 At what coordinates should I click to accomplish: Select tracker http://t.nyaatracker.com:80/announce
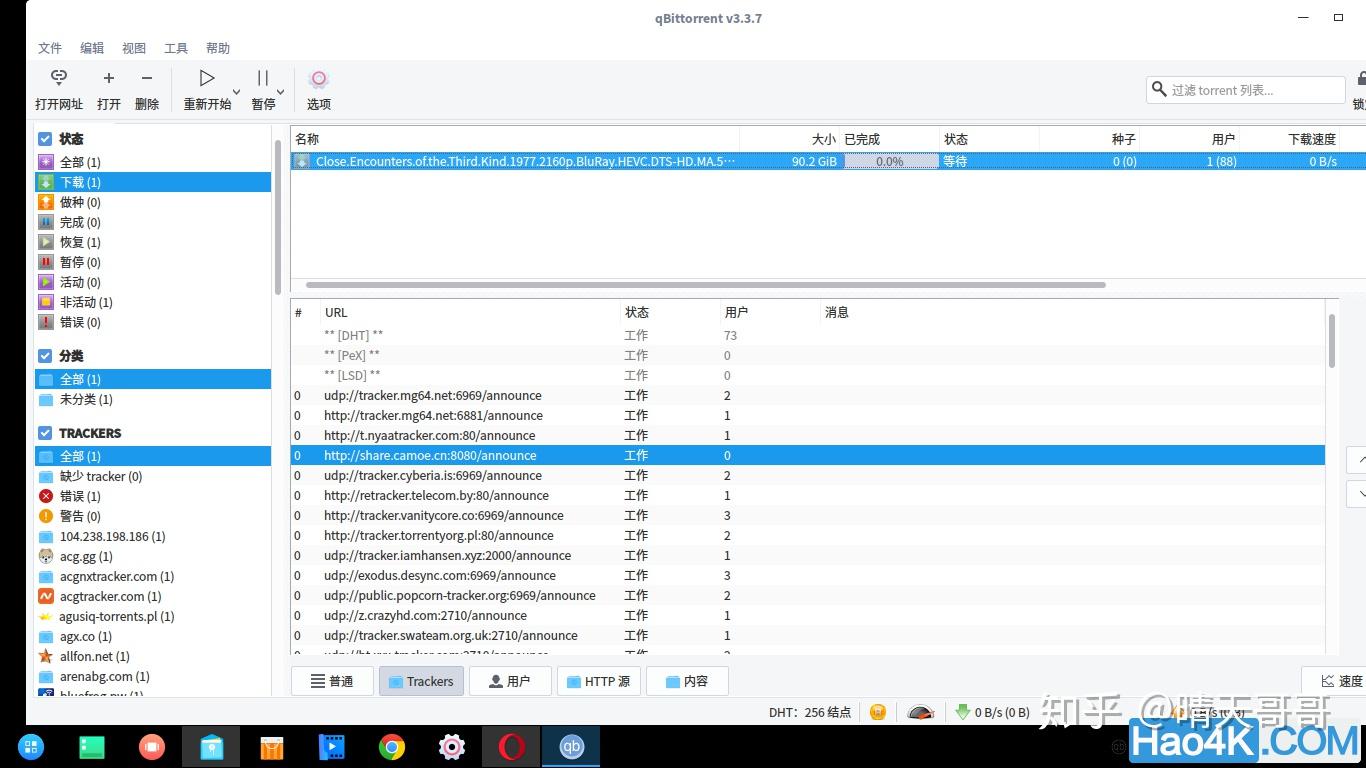808,435
